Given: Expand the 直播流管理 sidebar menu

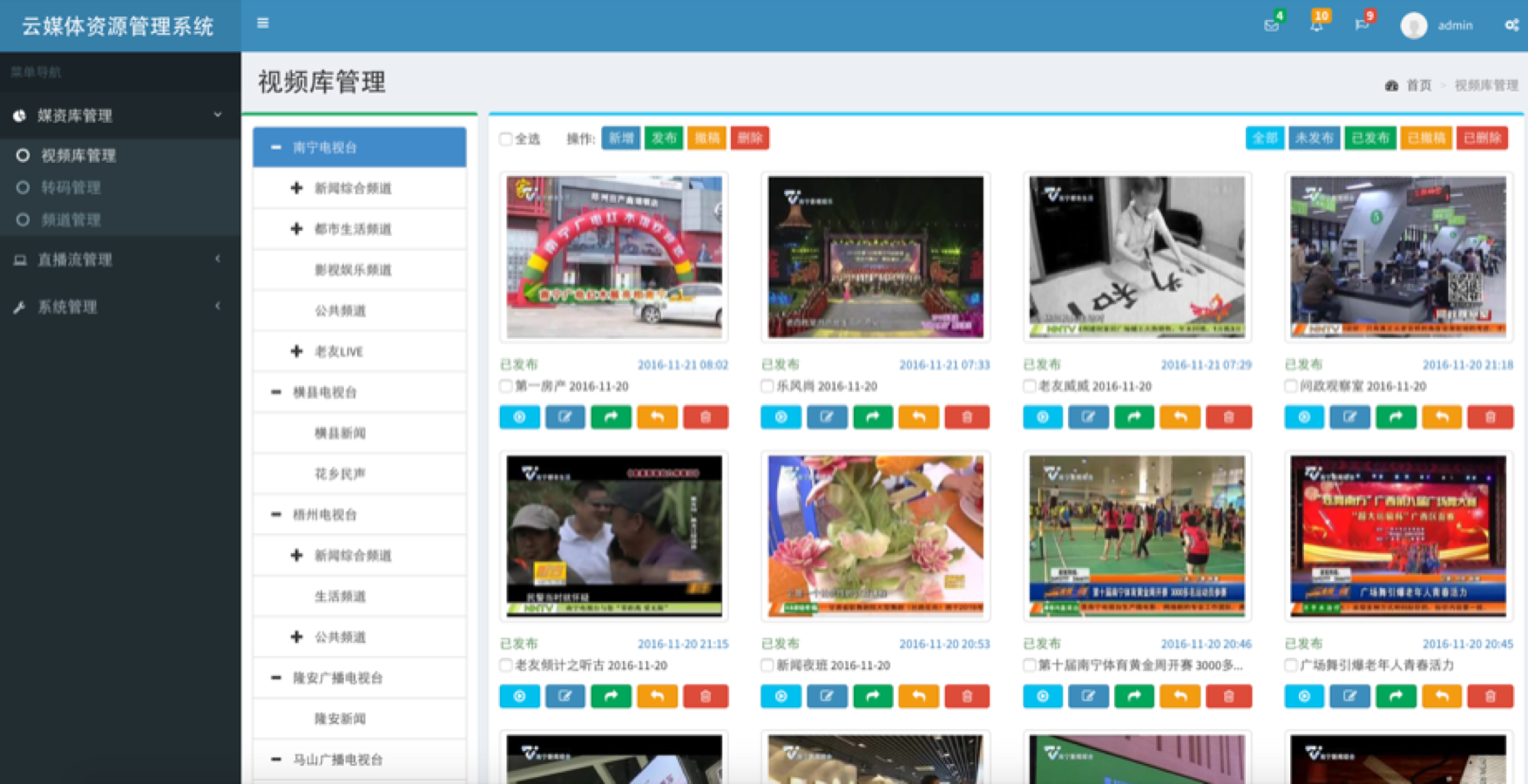Looking at the screenshot, I should coord(120,260).
